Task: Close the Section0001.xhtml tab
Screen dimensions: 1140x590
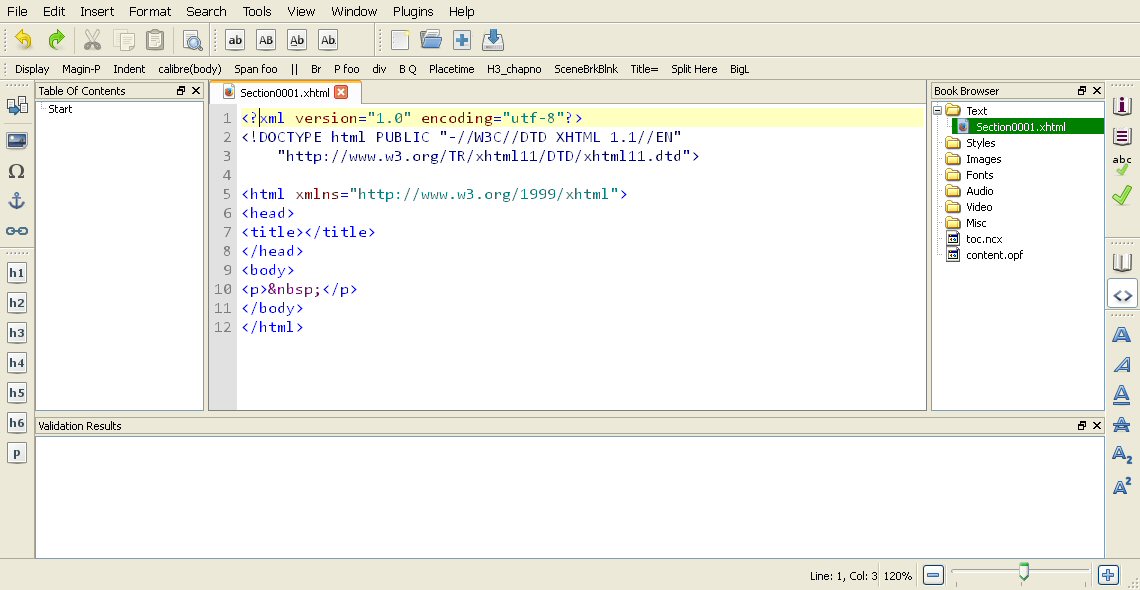Action: click(341, 92)
